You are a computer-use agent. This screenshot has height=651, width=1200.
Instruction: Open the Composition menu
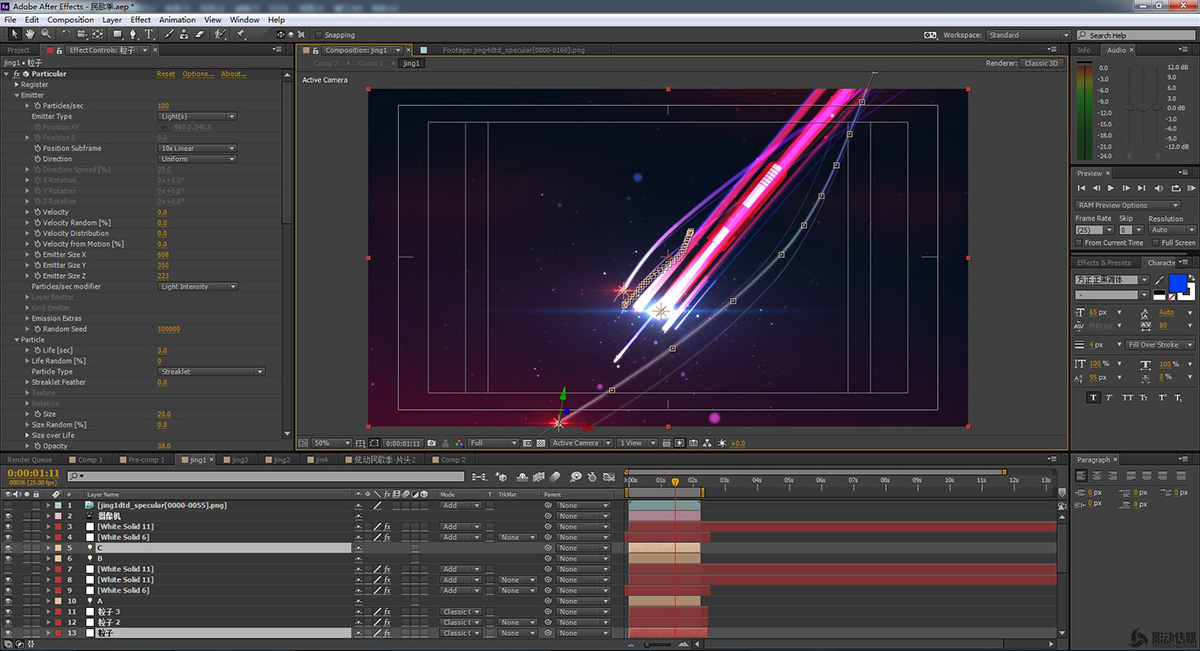tap(70, 19)
